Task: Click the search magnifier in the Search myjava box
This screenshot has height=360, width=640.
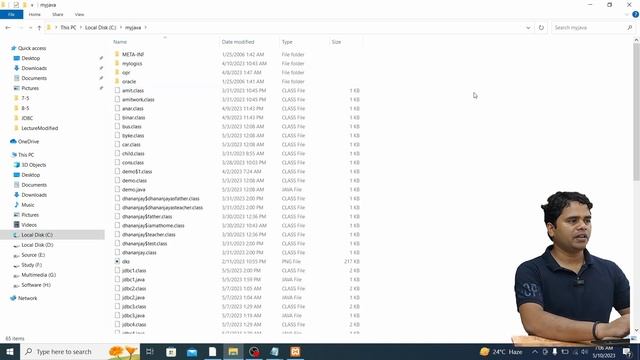Action: point(629,28)
